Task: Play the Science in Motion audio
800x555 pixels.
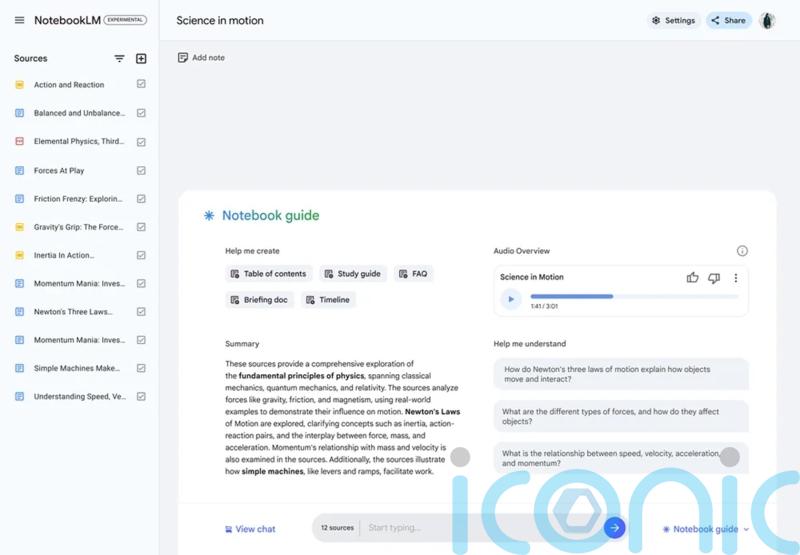Action: point(511,299)
